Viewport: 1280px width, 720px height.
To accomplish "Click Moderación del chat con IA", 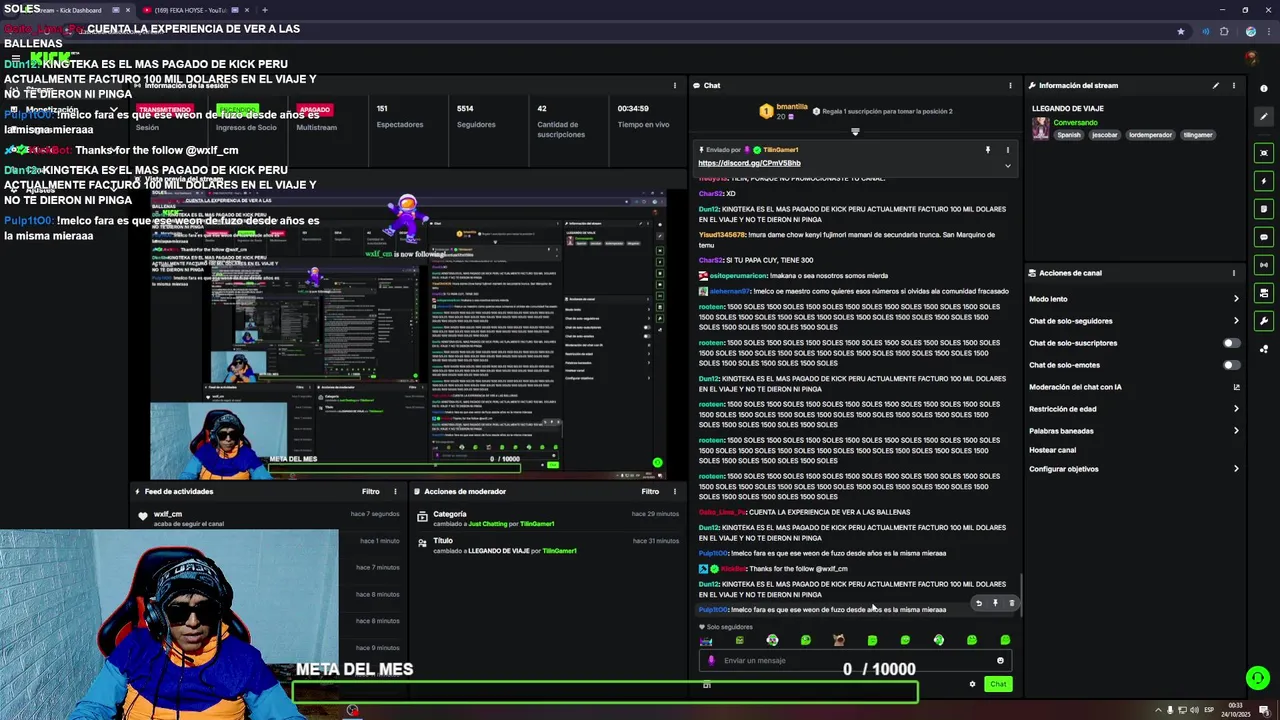I will pos(1075,387).
